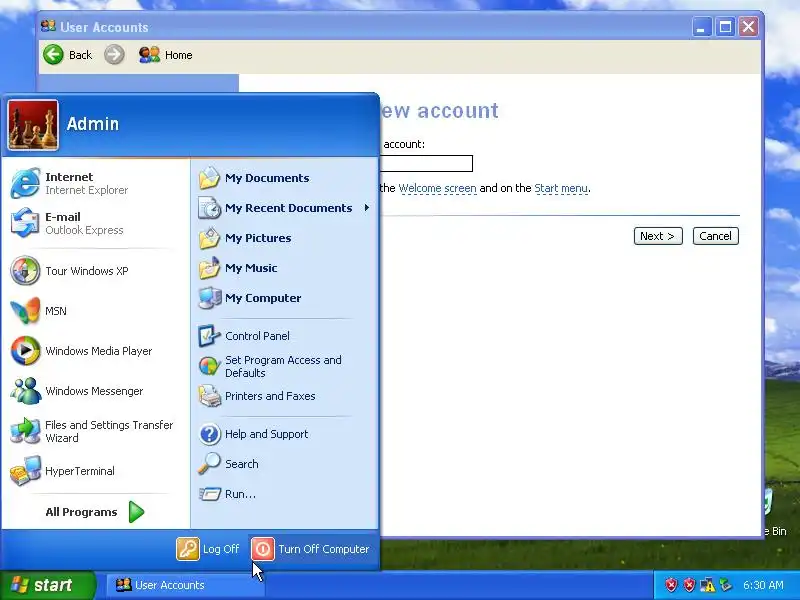Open the Welcome screen link
The width and height of the screenshot is (800, 600).
click(437, 188)
